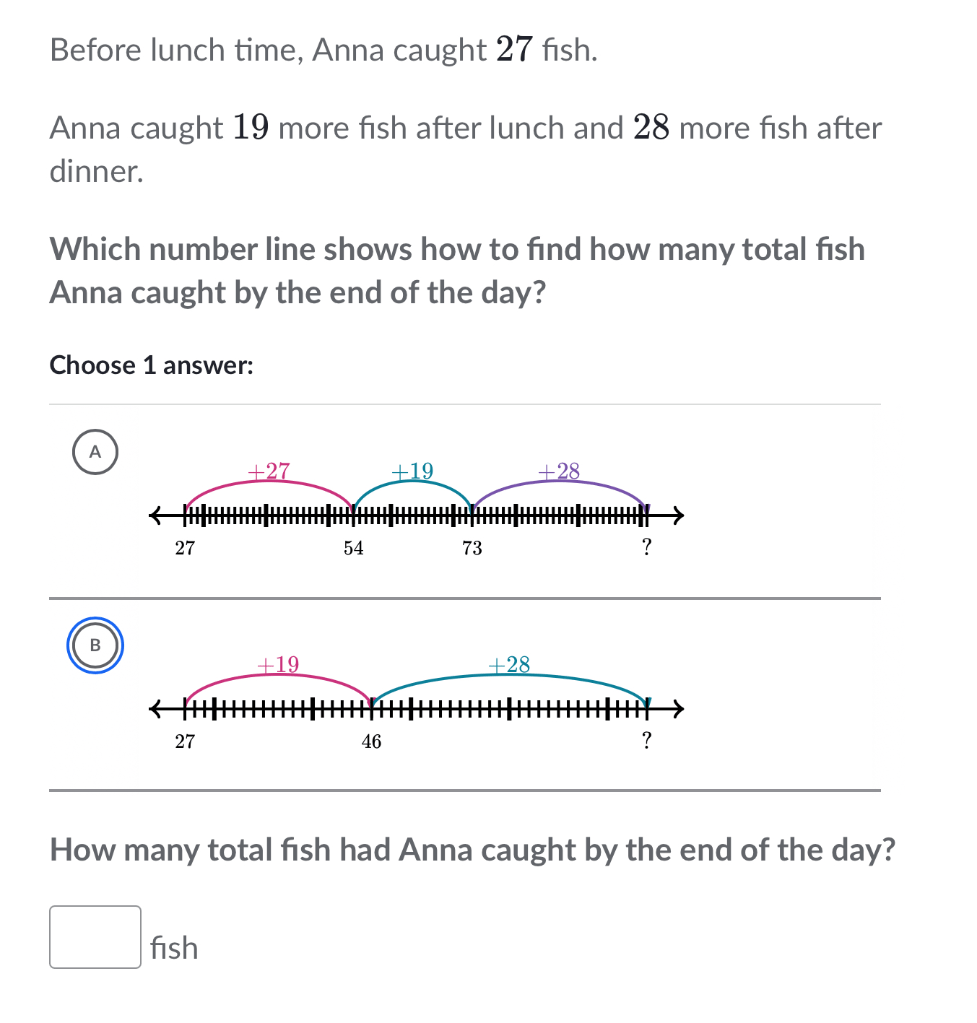The image size is (977, 1023).
Task: Click the right arrow of number line A
Action: point(677,516)
